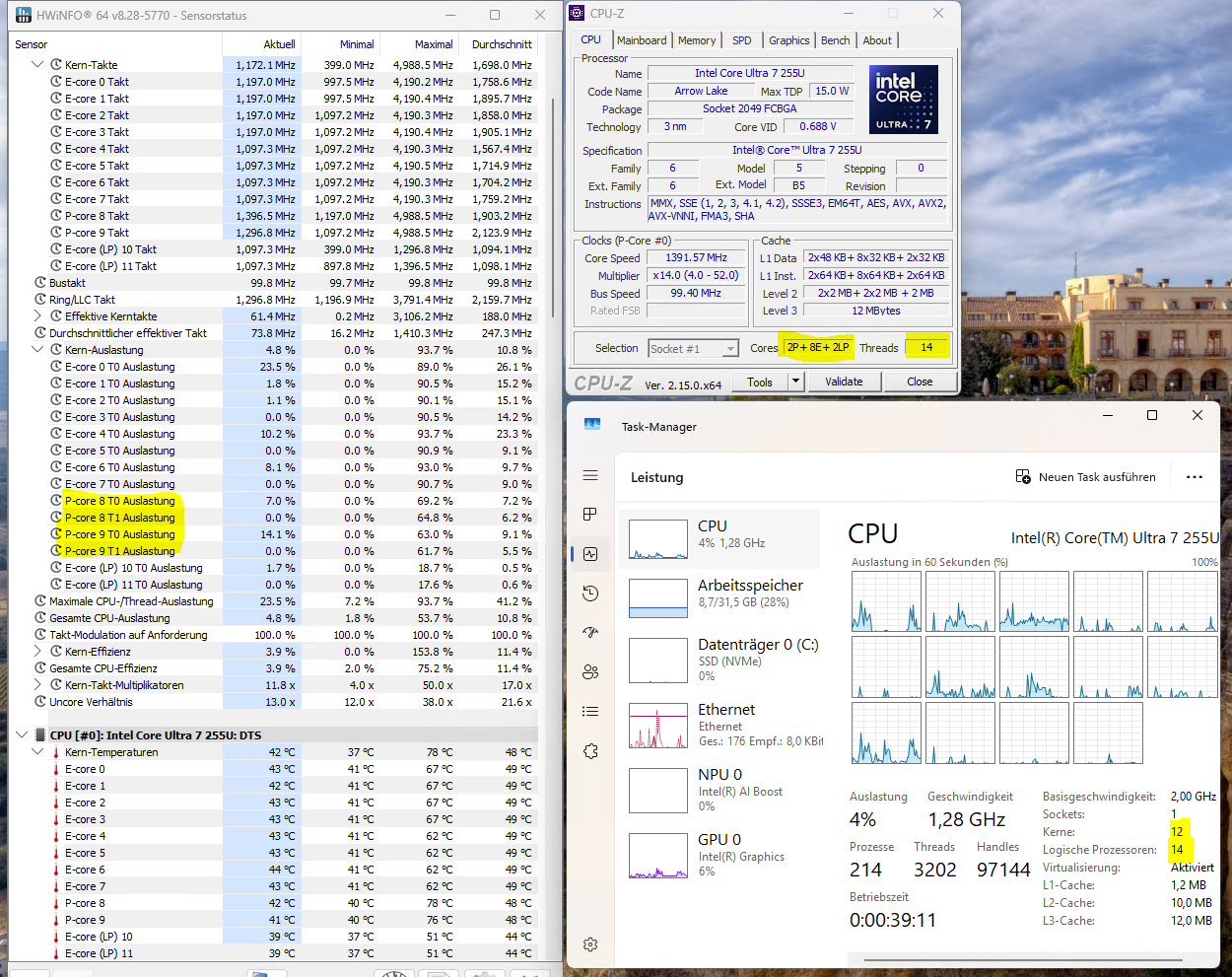Image resolution: width=1232 pixels, height=977 pixels.
Task: Select Performance page icon in Task Manager
Action: (x=590, y=554)
